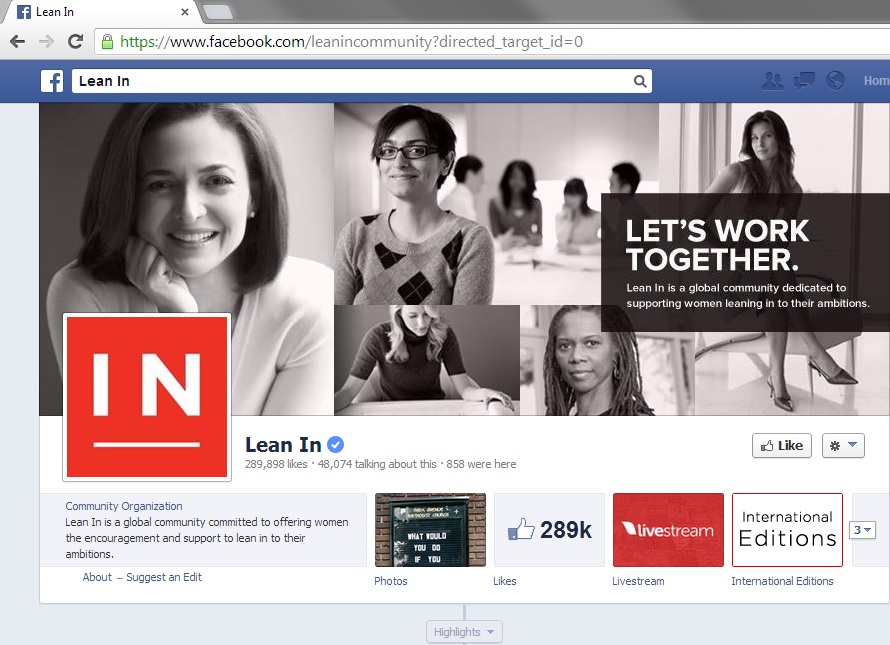Screen dimensions: 890x645
Task: Open the 289k Likes tile
Action: [x=549, y=530]
